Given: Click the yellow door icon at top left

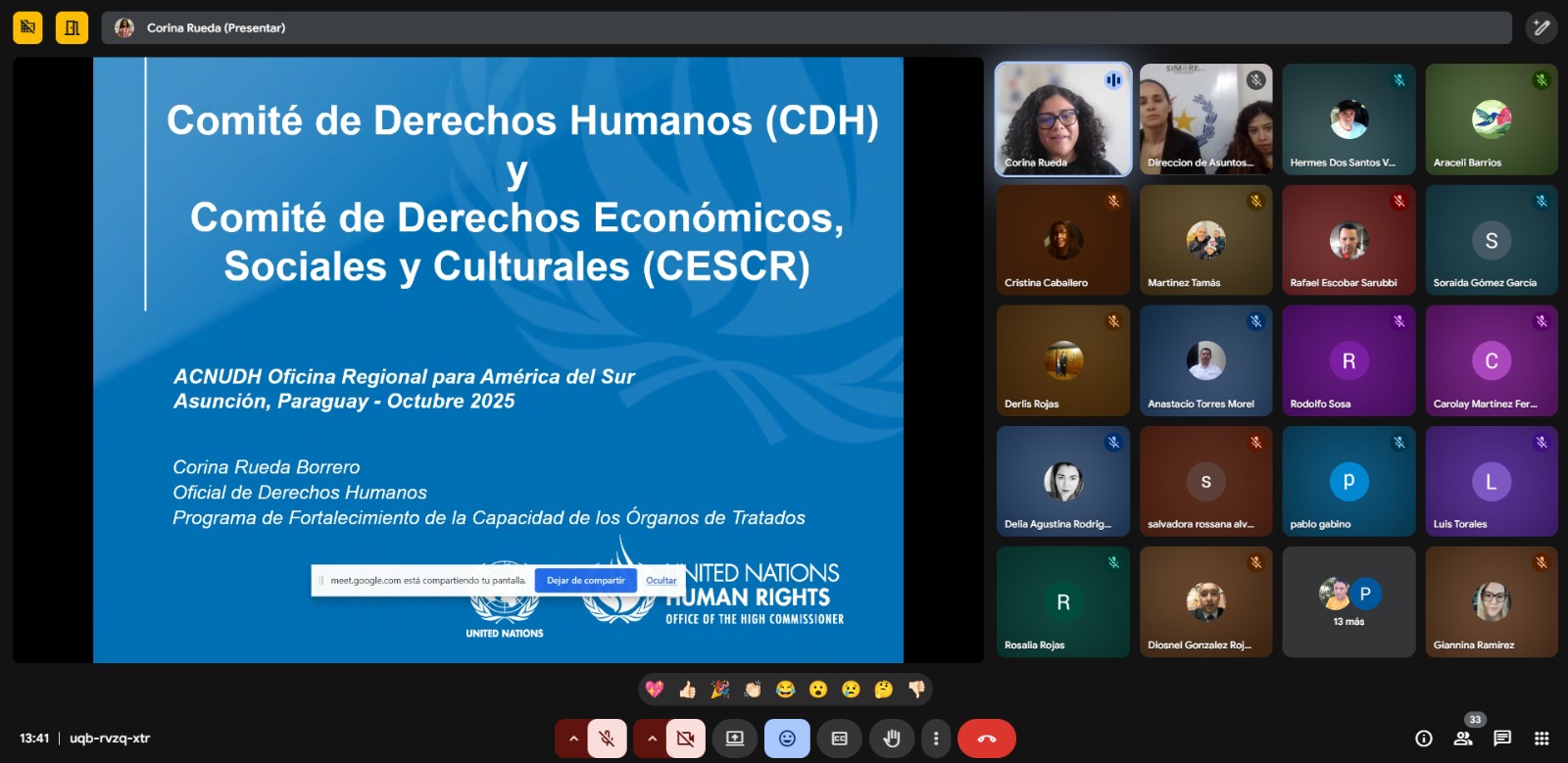Looking at the screenshot, I should pyautogui.click(x=72, y=27).
